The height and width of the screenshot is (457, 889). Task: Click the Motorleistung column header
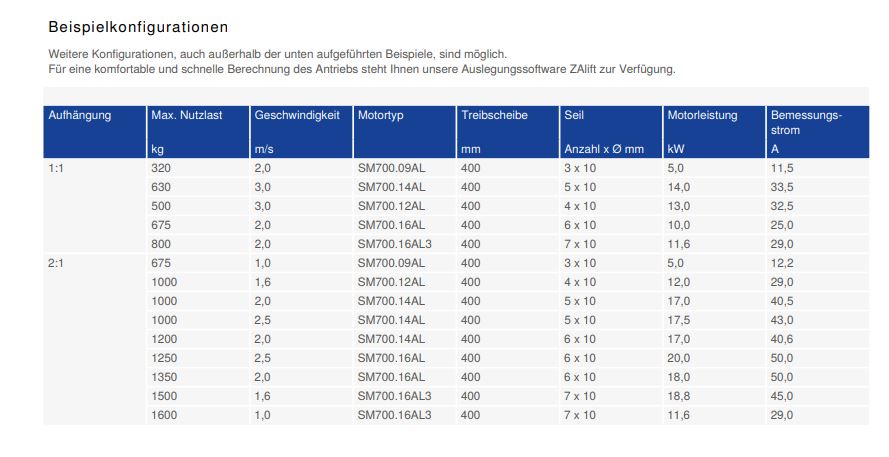click(x=714, y=132)
